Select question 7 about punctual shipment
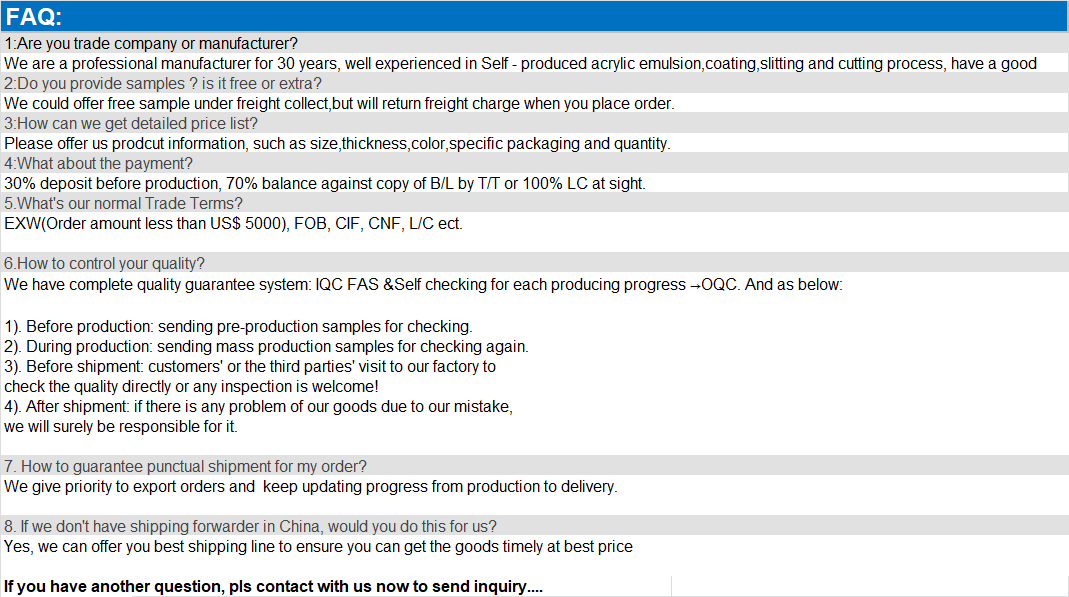1069x597 pixels. coord(185,466)
